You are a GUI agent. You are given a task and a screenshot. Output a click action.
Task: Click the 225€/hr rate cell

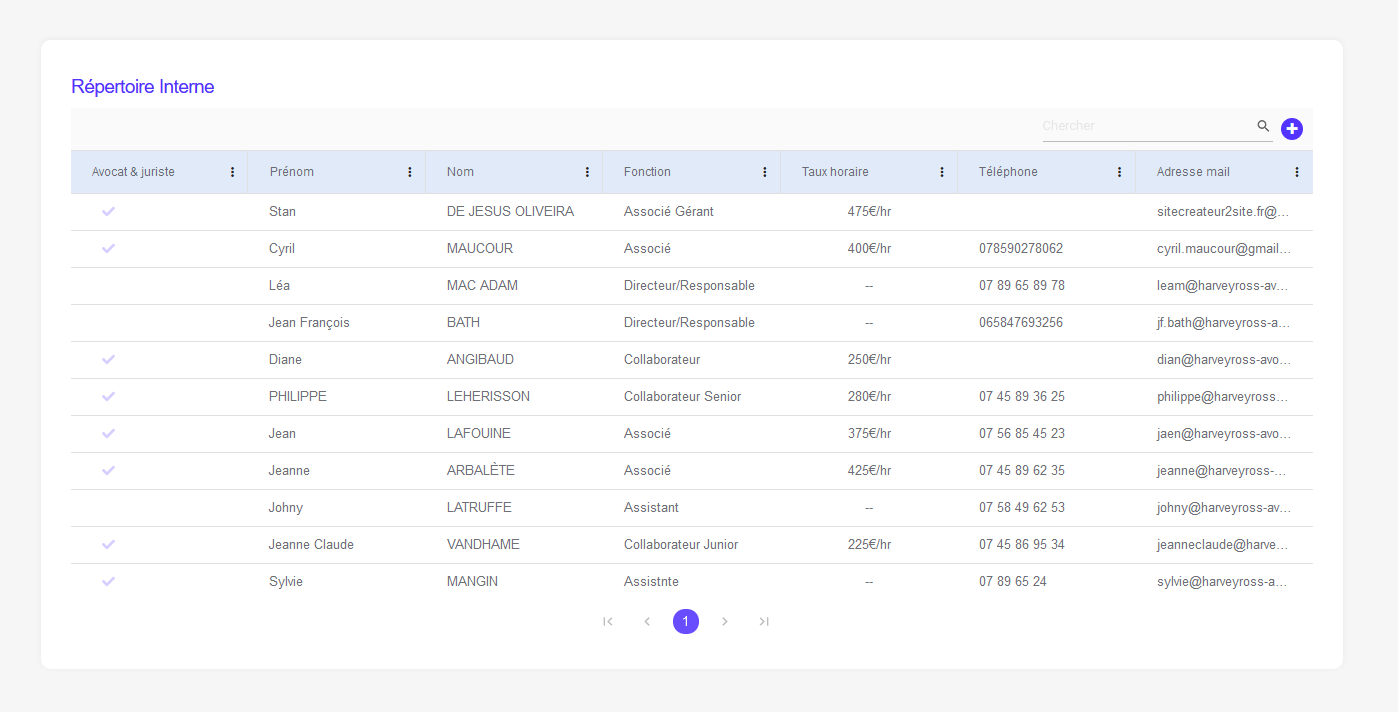click(869, 545)
